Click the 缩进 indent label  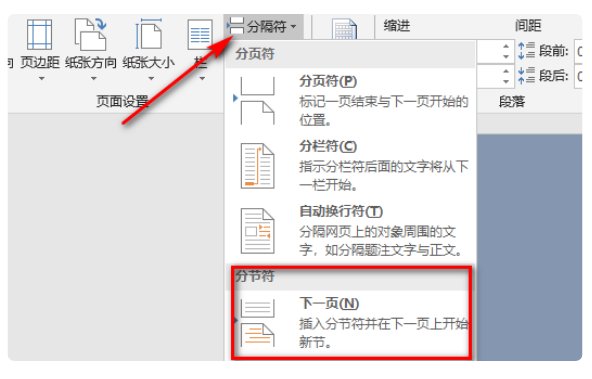(397, 26)
